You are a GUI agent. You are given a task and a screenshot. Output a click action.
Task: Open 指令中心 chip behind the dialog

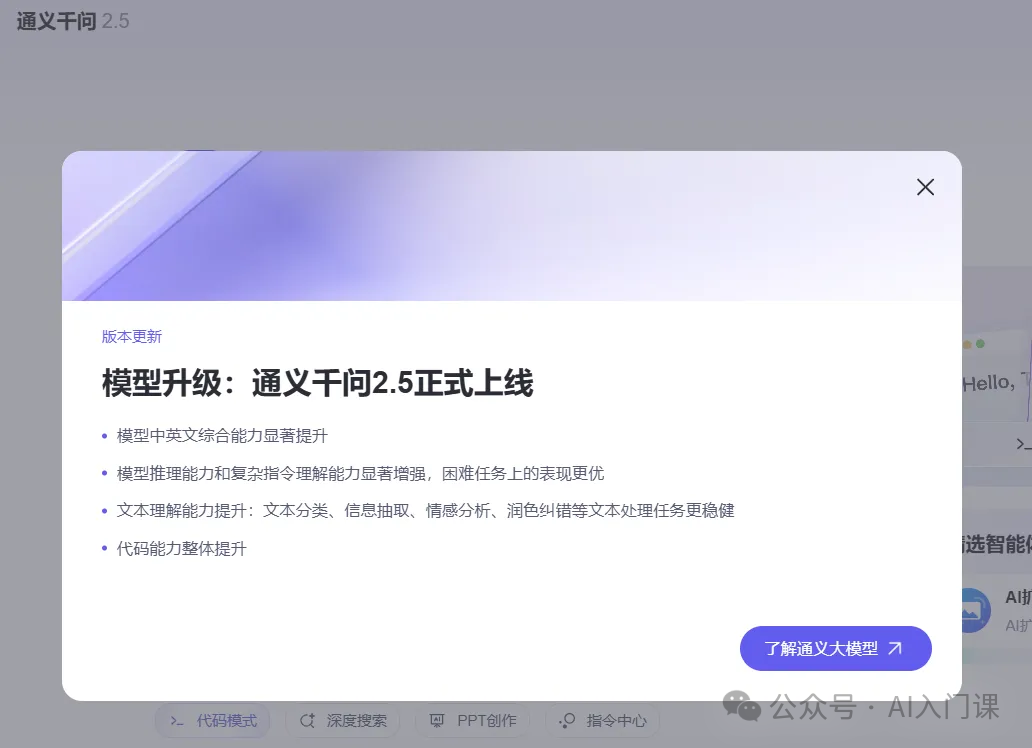tap(602, 721)
